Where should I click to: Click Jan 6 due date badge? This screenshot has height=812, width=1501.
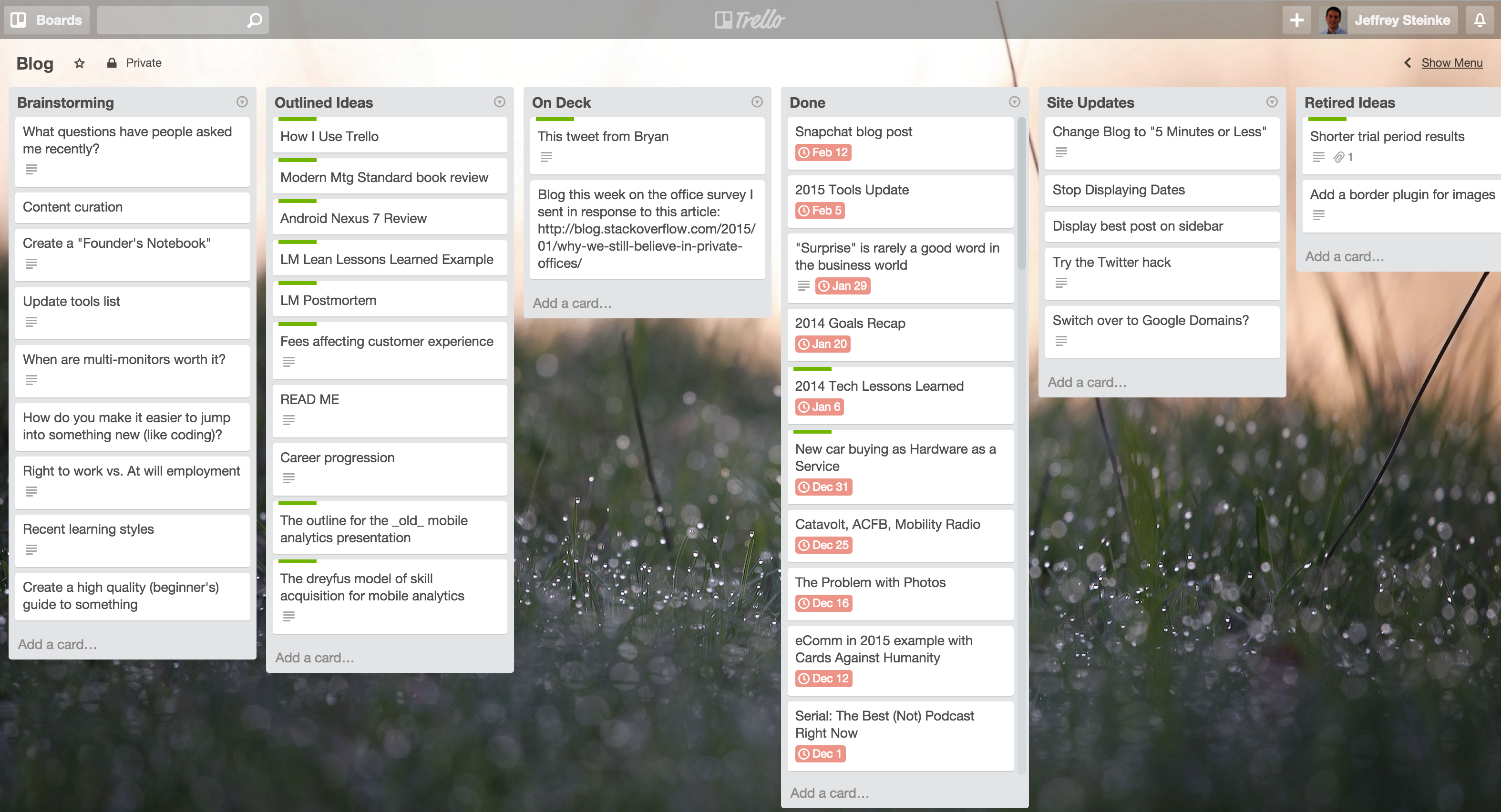point(819,407)
